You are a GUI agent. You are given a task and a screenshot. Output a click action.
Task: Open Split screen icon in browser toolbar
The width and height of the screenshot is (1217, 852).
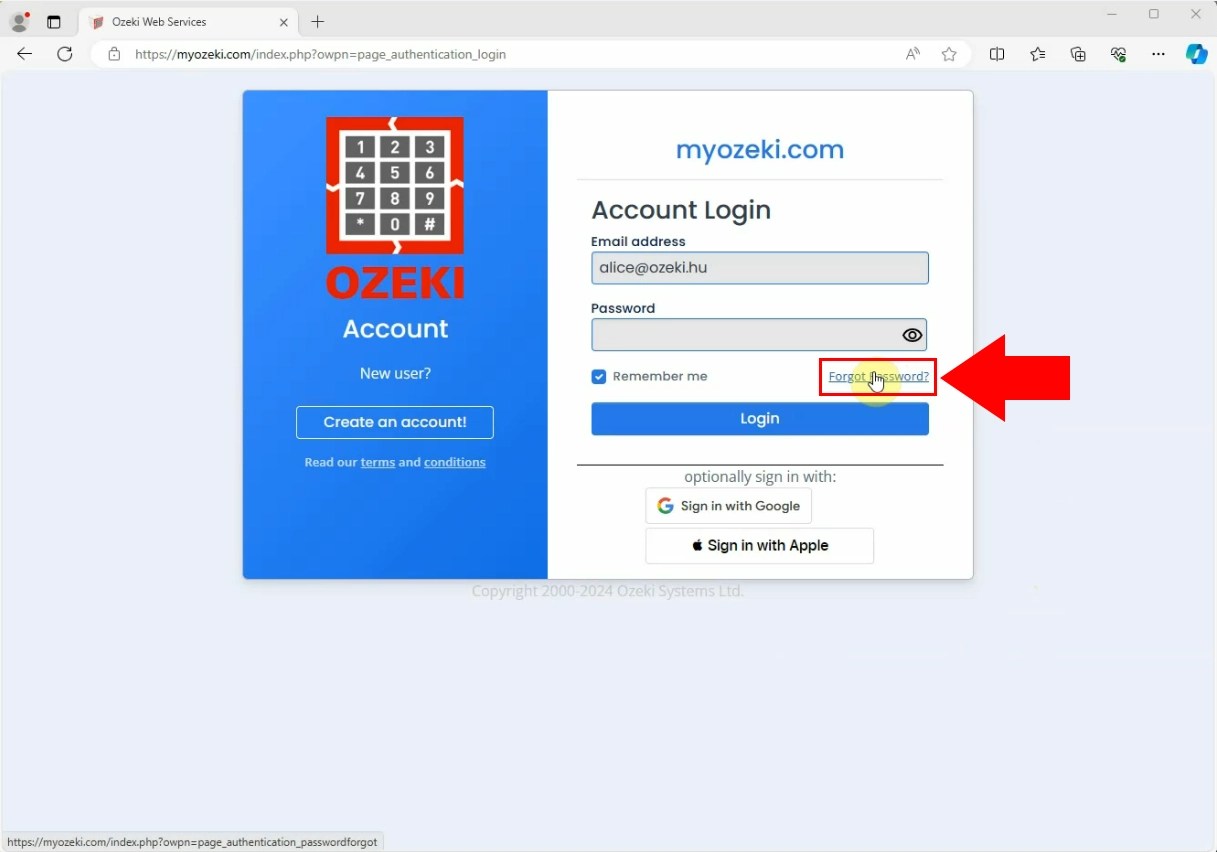click(997, 54)
